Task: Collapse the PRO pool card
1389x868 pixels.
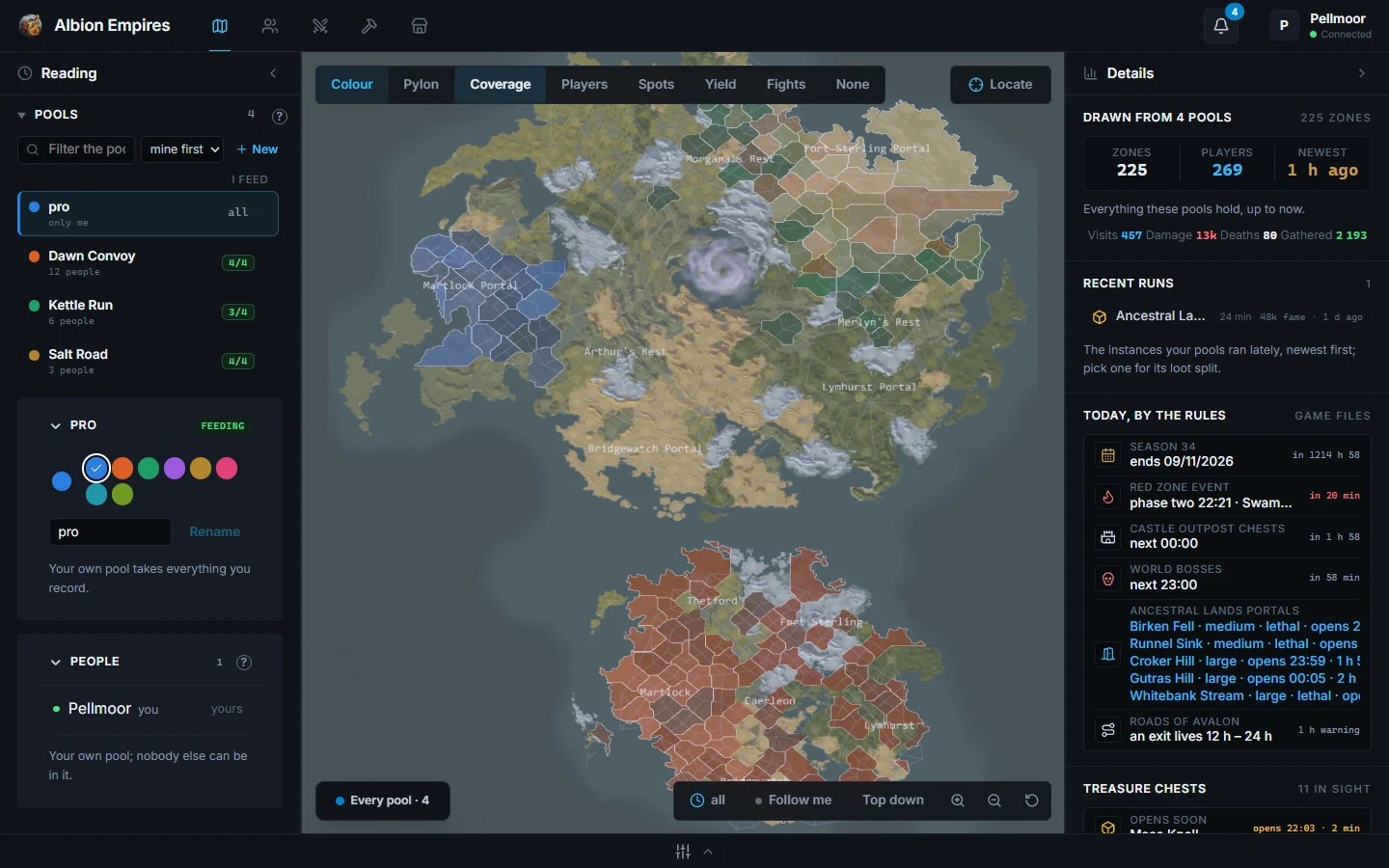Action: (55, 425)
